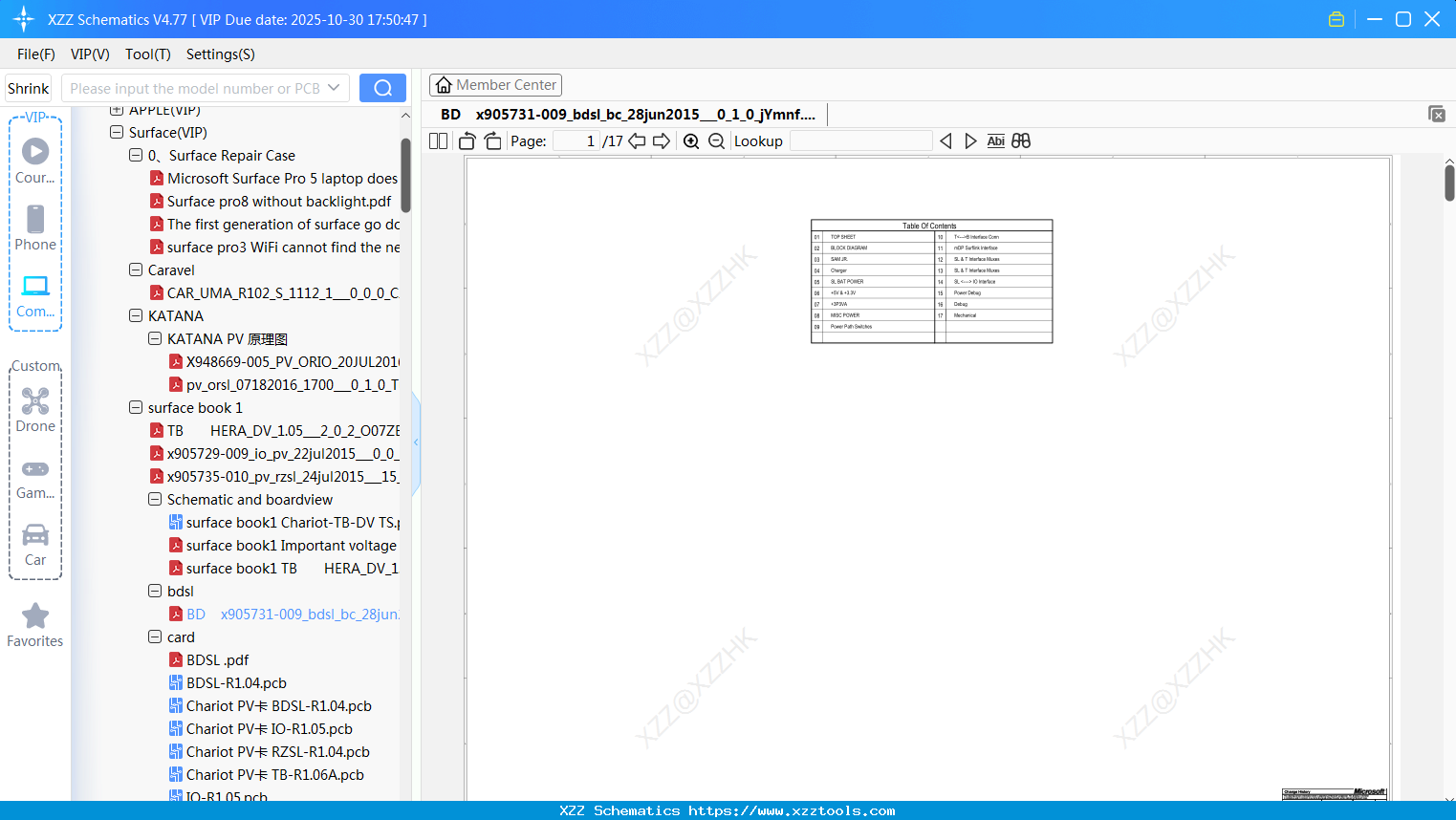Open surface pro3 WiFi cannot find file
Screen dimensions: 1456x820
coord(274,248)
